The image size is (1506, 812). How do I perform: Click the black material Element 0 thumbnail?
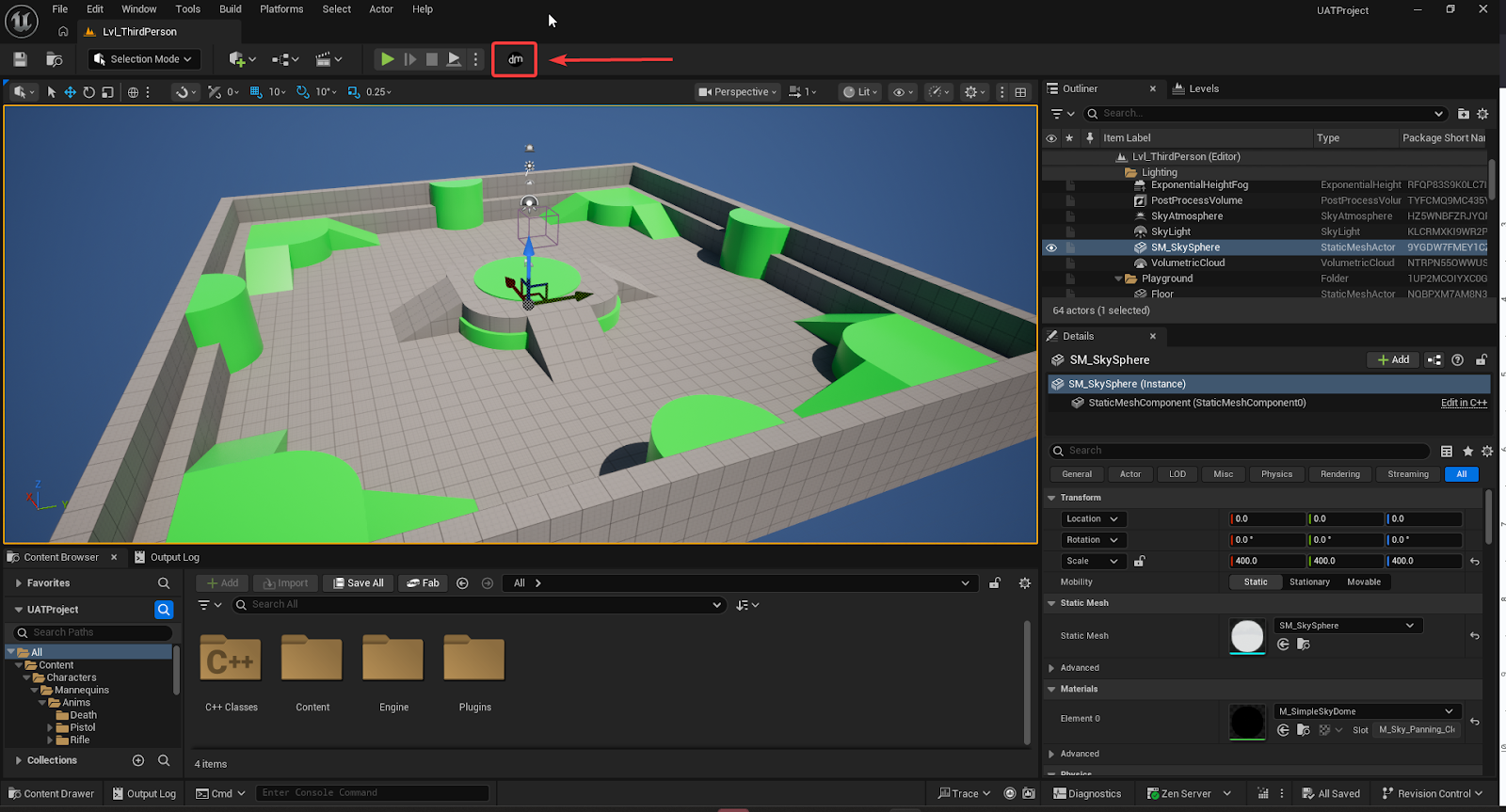pyautogui.click(x=1248, y=722)
